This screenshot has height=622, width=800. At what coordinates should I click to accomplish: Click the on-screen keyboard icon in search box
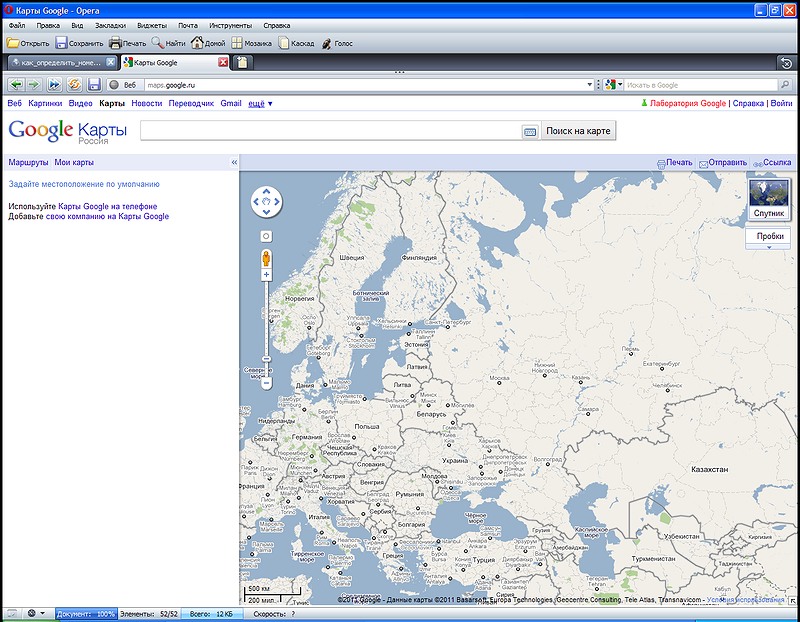click(530, 131)
